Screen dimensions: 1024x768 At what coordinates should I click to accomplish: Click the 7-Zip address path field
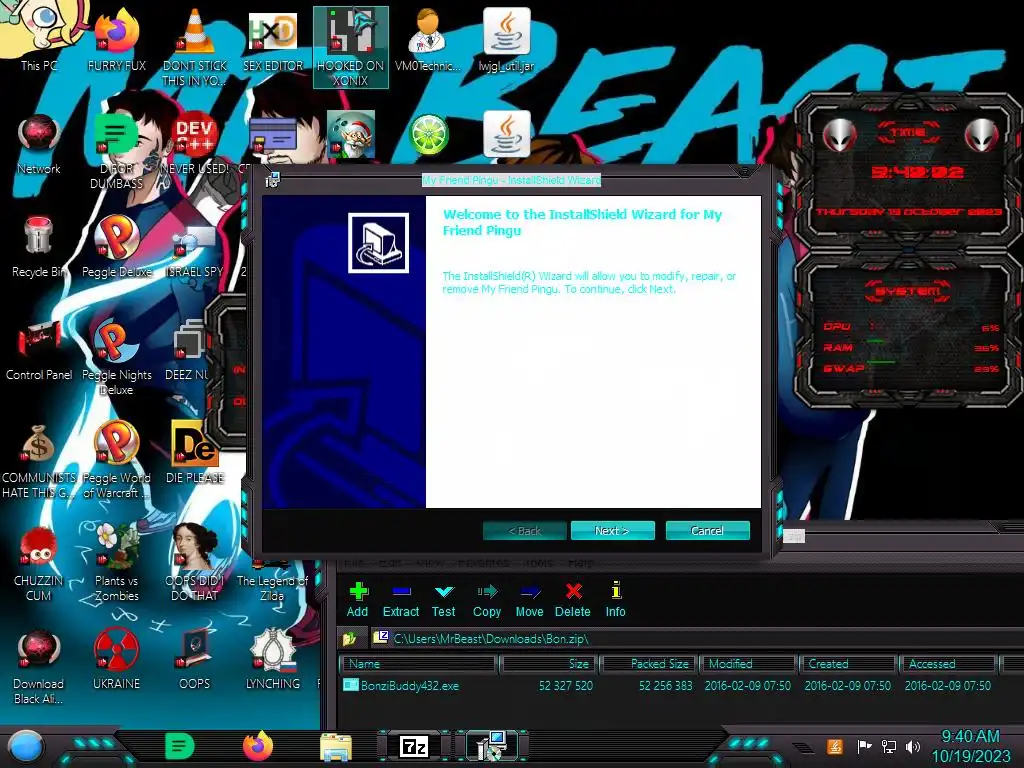coord(696,638)
